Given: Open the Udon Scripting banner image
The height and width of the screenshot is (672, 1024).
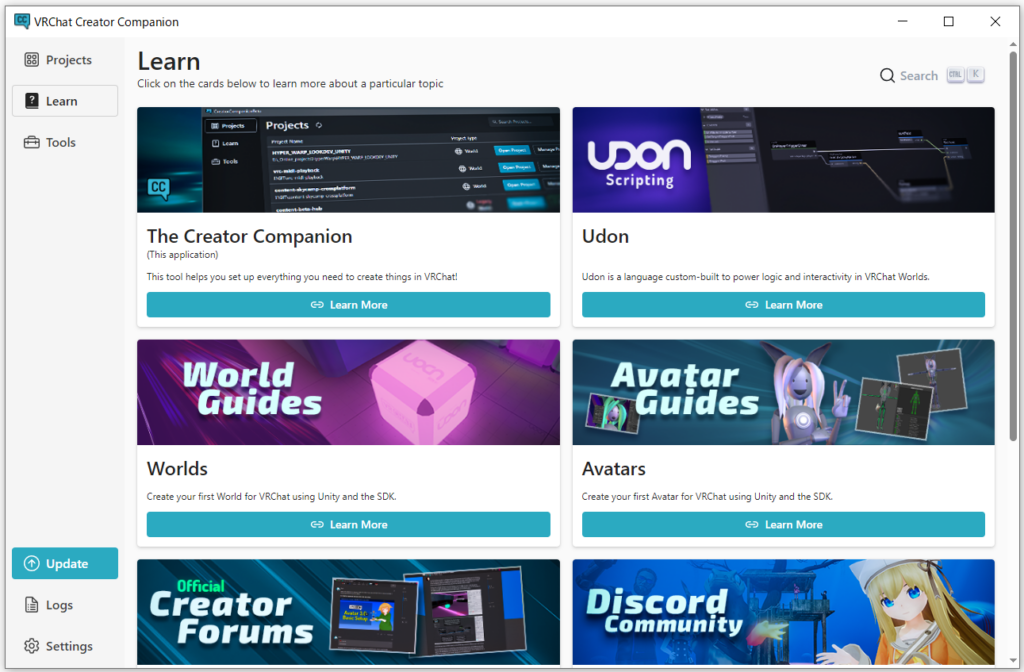Looking at the screenshot, I should point(783,160).
